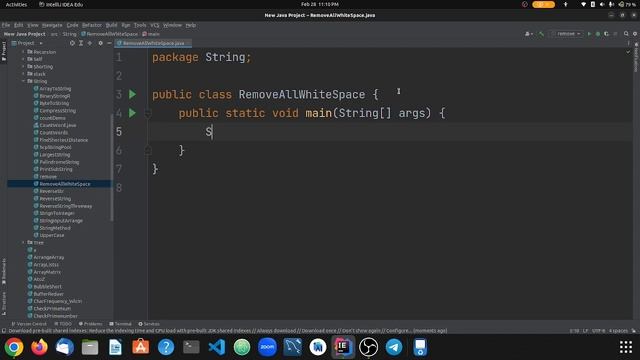Open Telegram from the dock
Screen dimensions: 640x360
(394, 347)
